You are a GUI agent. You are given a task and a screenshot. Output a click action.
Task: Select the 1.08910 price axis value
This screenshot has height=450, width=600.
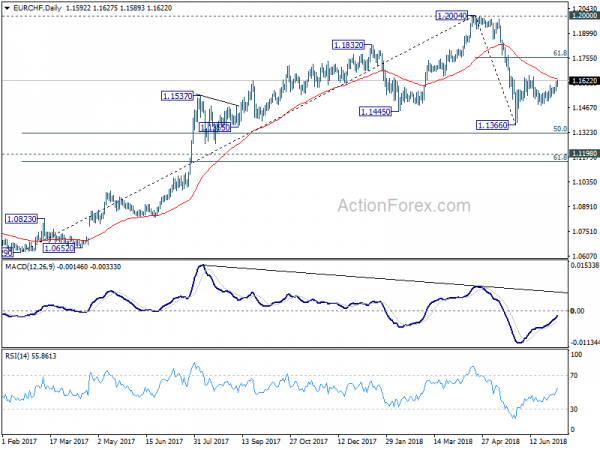pyautogui.click(x=584, y=207)
